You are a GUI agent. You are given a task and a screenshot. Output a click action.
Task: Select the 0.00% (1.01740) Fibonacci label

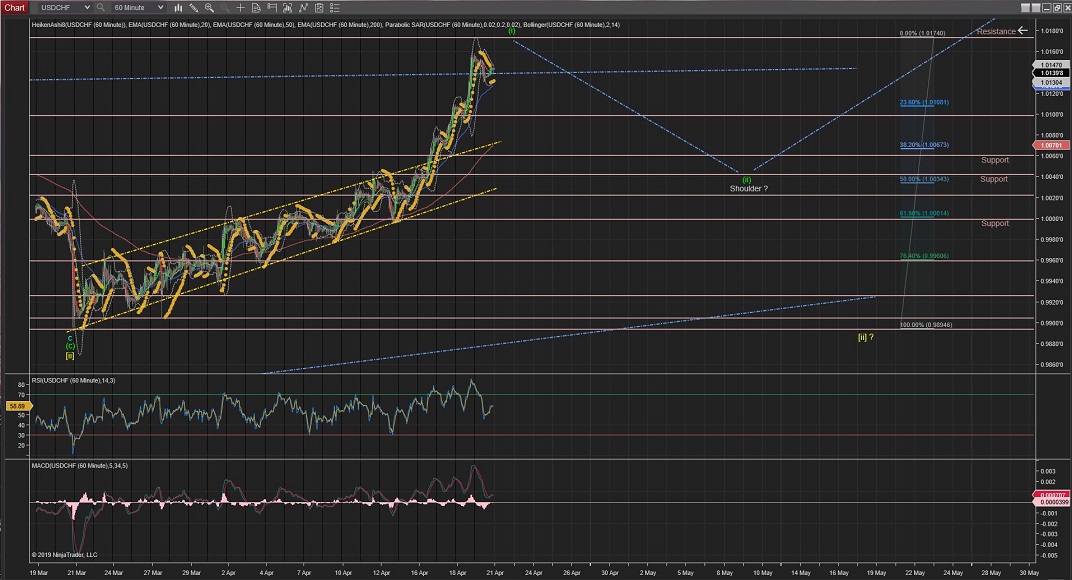(x=922, y=33)
